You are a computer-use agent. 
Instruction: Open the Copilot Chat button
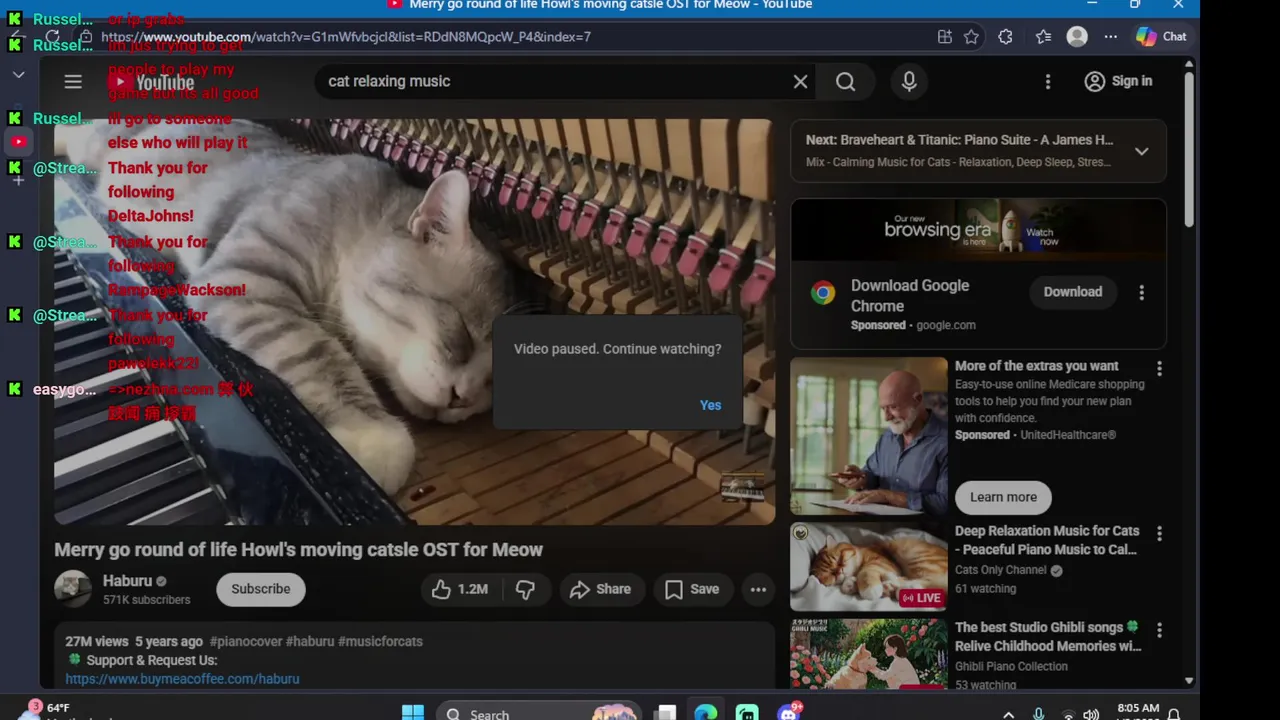point(1161,37)
